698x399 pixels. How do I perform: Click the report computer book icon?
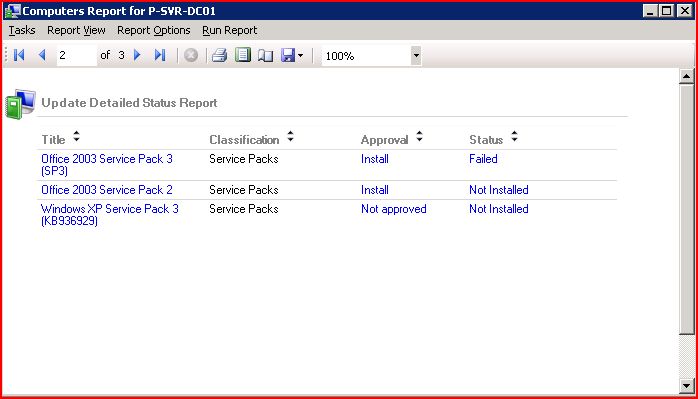[x=20, y=104]
